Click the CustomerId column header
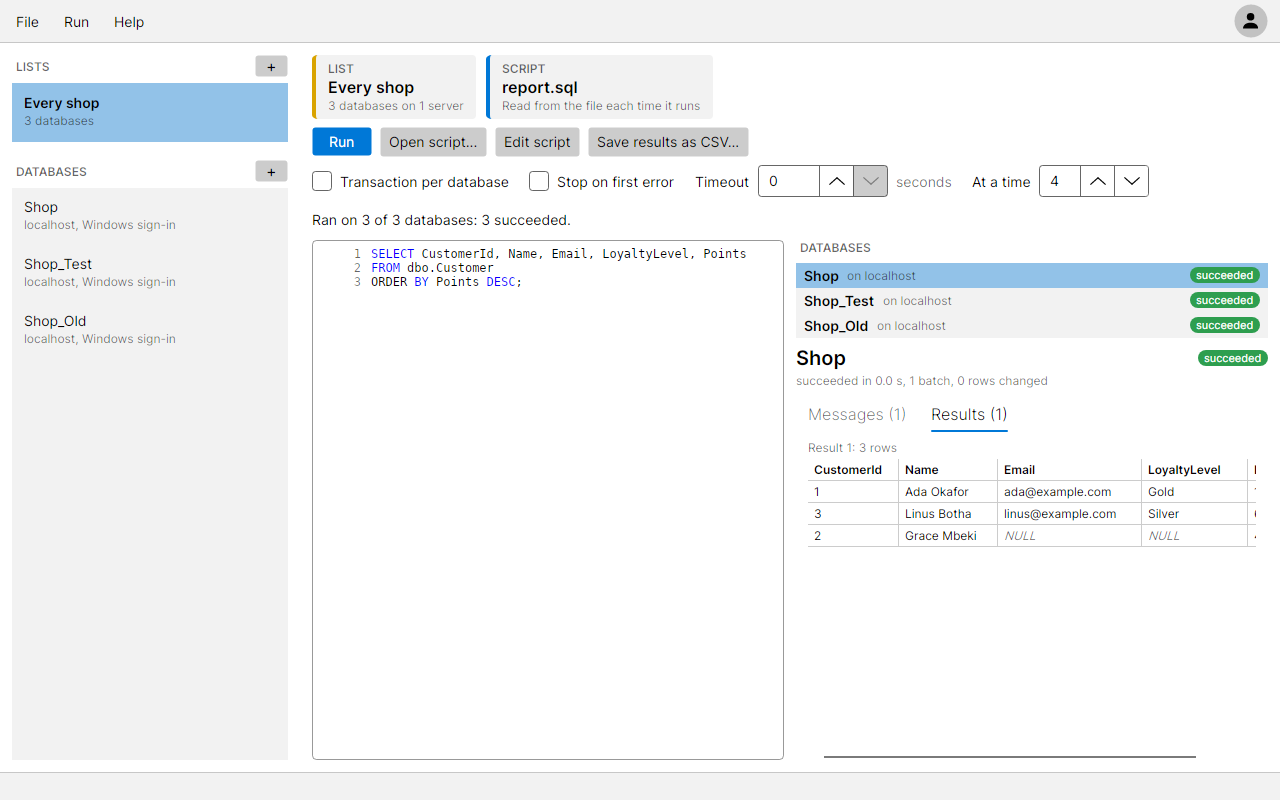The height and width of the screenshot is (800, 1280). pos(853,470)
